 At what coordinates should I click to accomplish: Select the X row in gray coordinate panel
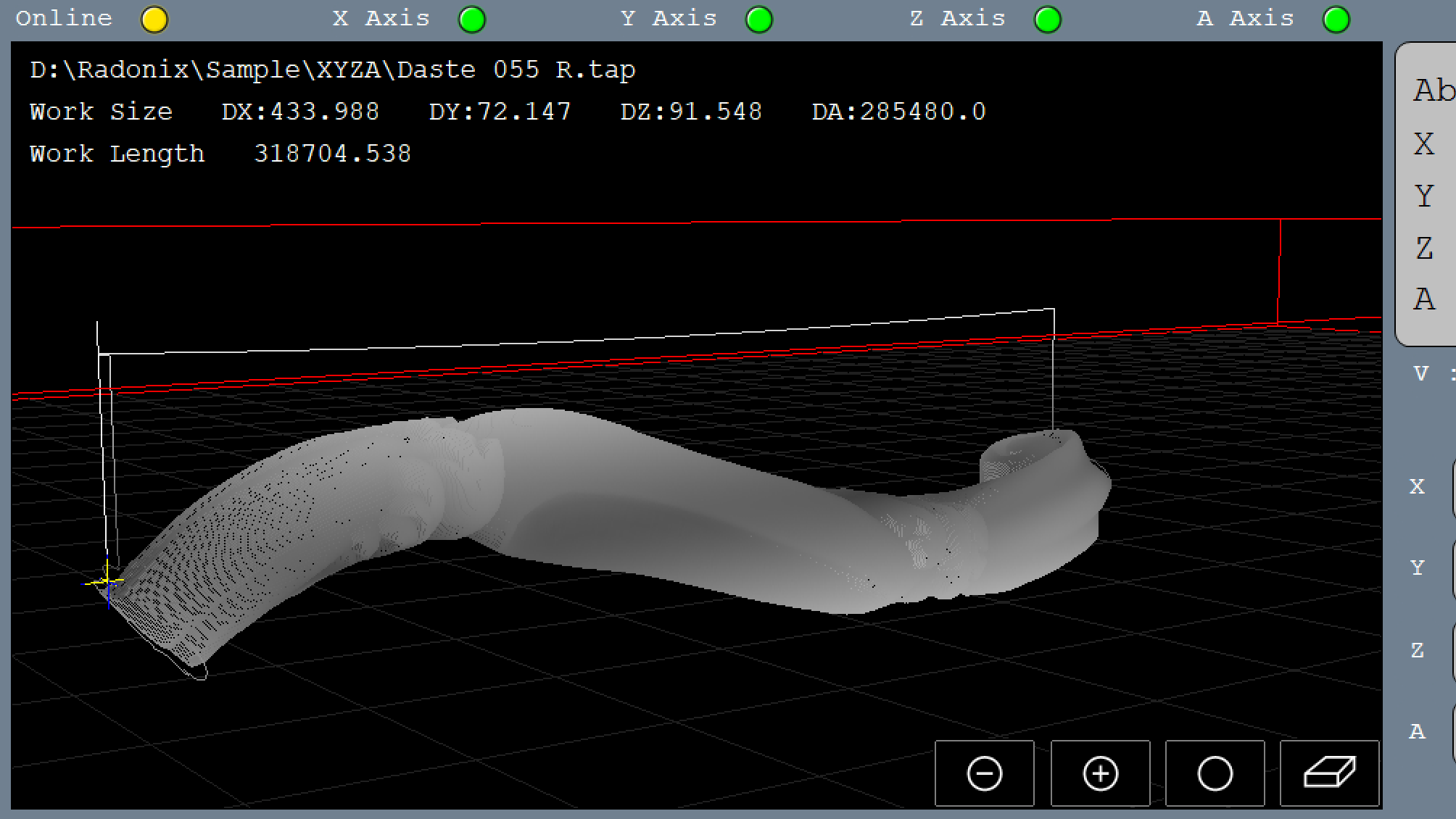tap(1424, 144)
